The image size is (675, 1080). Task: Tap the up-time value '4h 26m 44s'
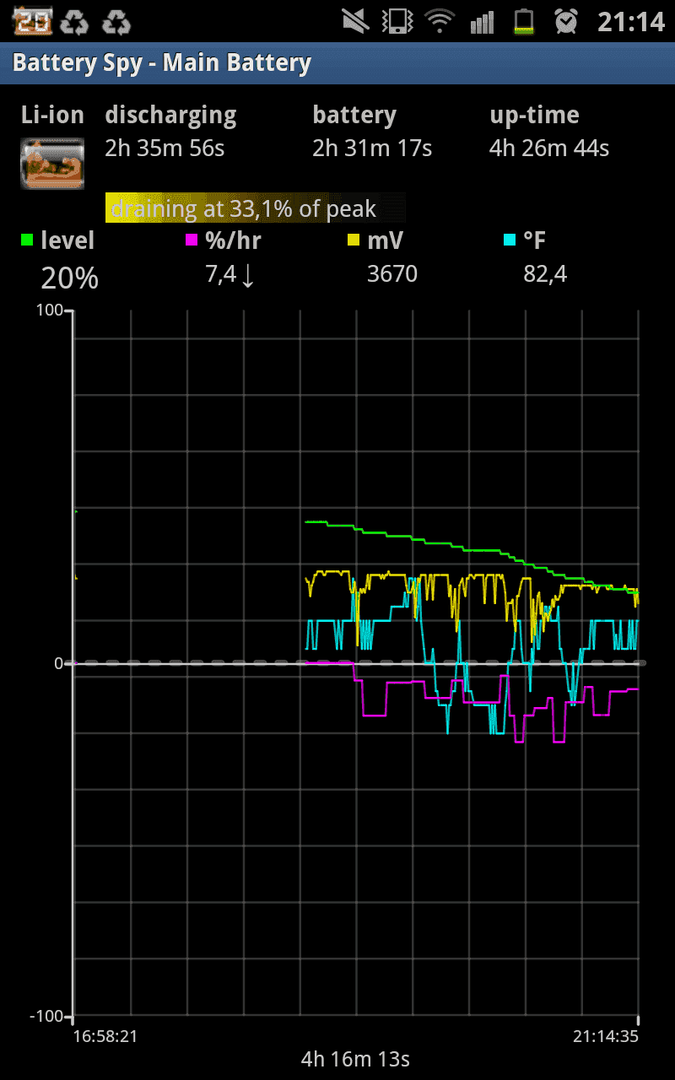point(549,148)
